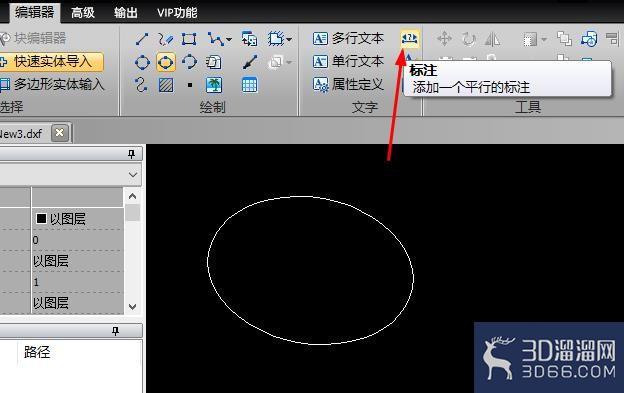Click the overlapping squares order icon
This screenshot has width=624, height=393.
pyautogui.click(x=564, y=39)
